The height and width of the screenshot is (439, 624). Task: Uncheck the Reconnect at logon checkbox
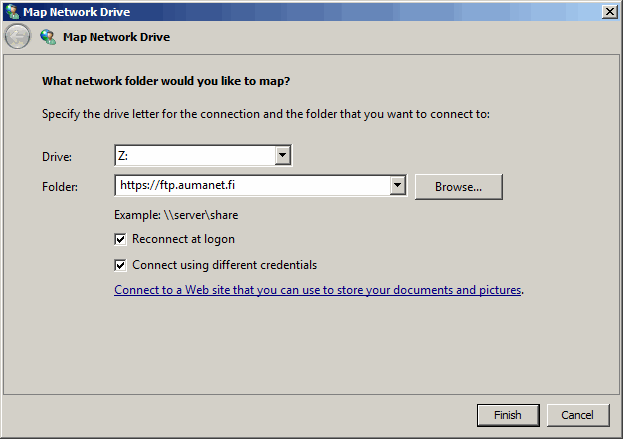click(x=120, y=239)
